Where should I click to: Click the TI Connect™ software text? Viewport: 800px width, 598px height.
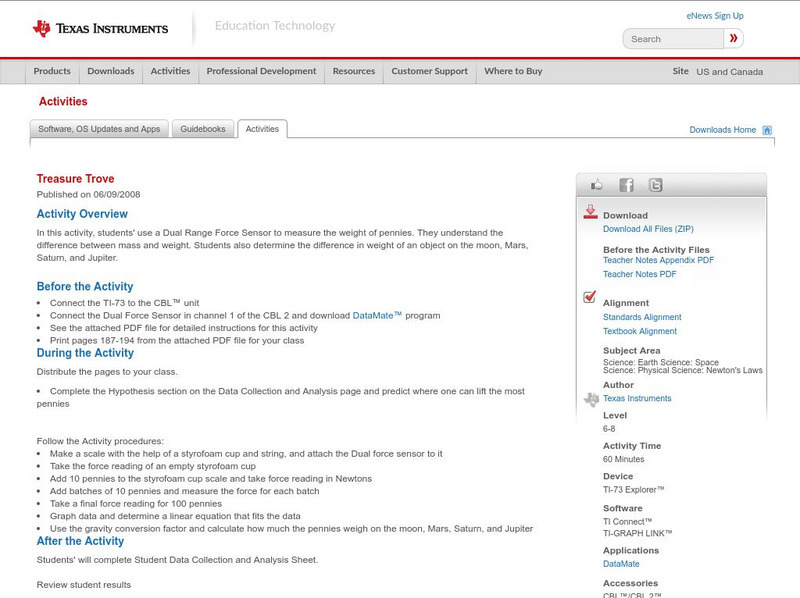(x=628, y=521)
